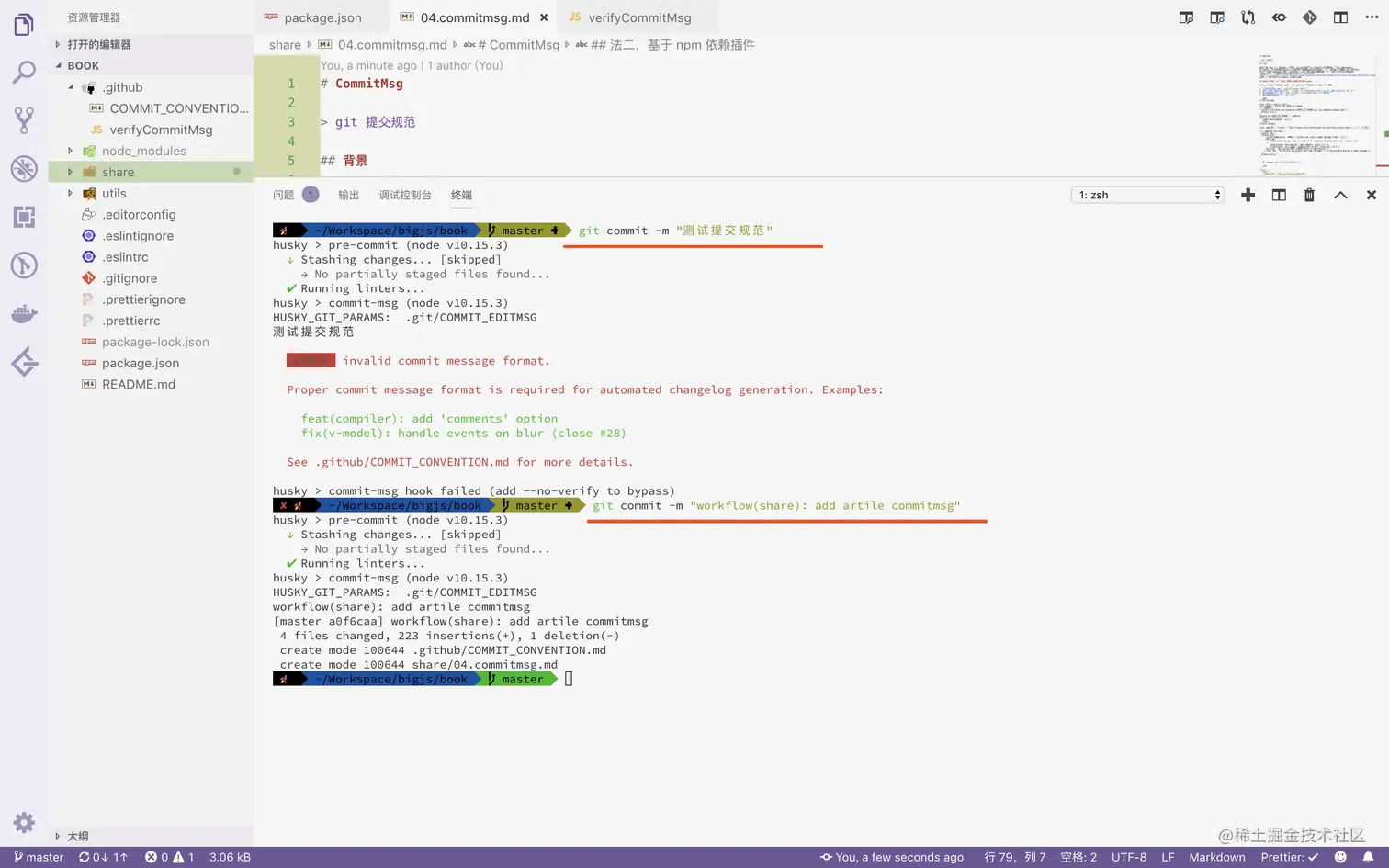
Task: Open the Debug view in activity bar
Action: [24, 168]
